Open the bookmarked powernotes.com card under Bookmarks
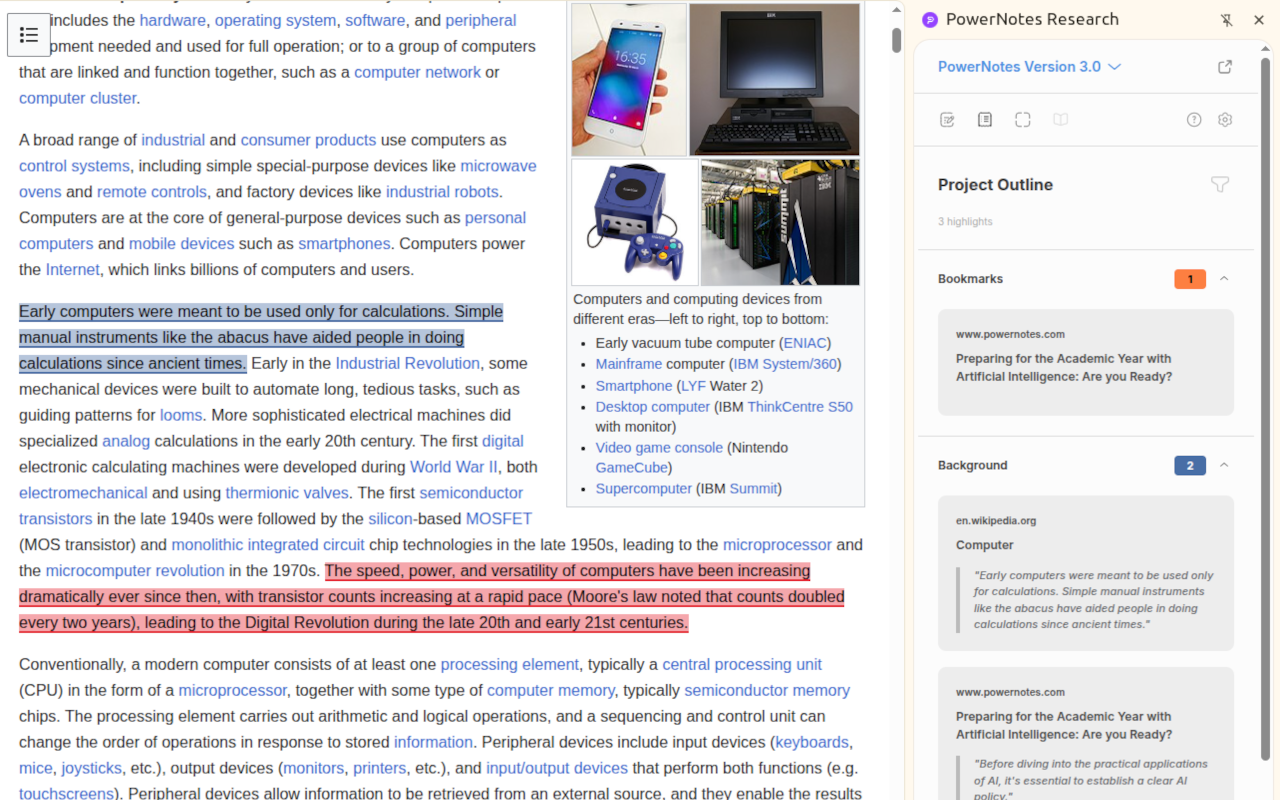The height and width of the screenshot is (800, 1280). 1086,362
